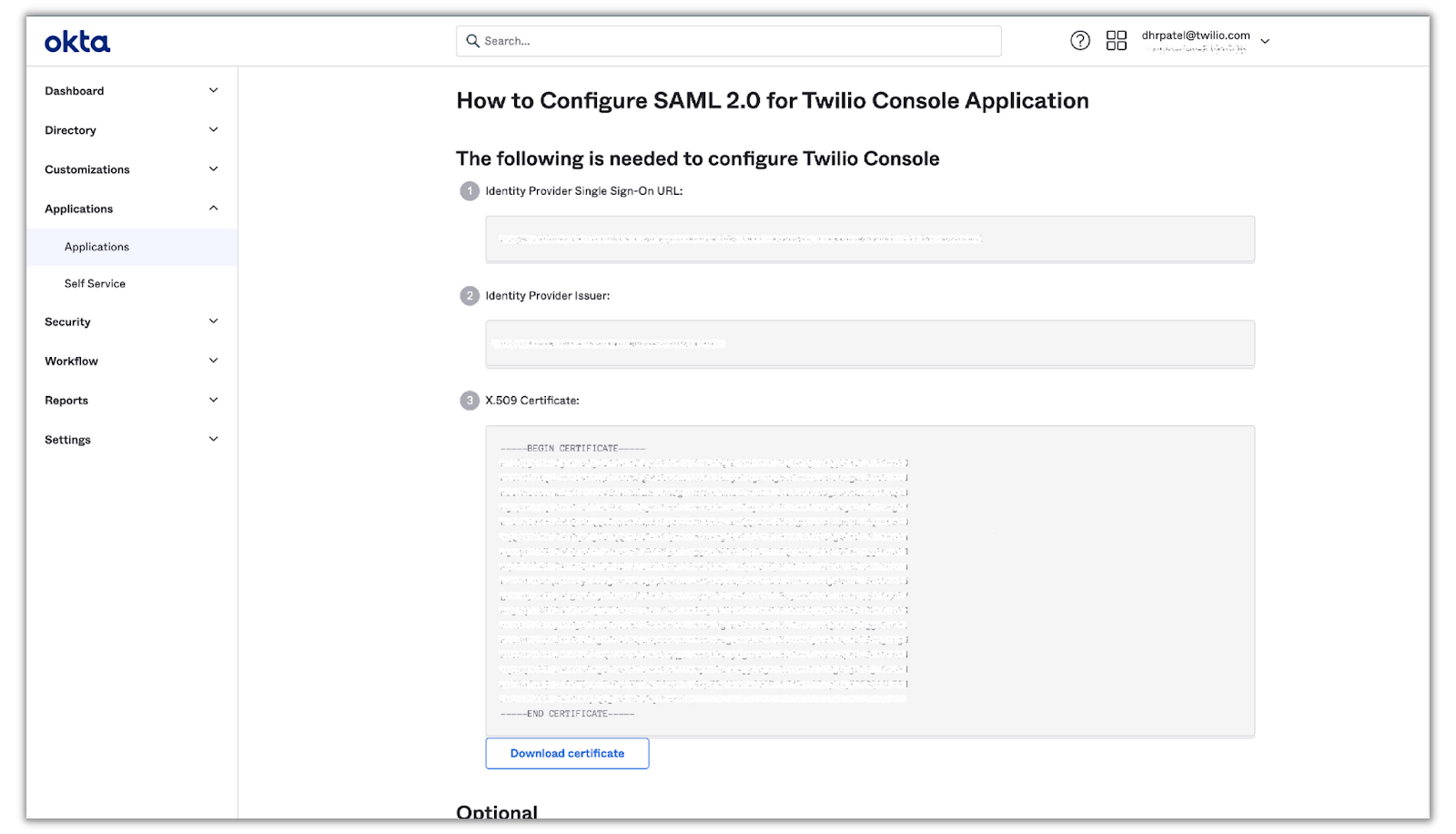
Task: Collapse the Applications menu chevron
Action: [214, 208]
